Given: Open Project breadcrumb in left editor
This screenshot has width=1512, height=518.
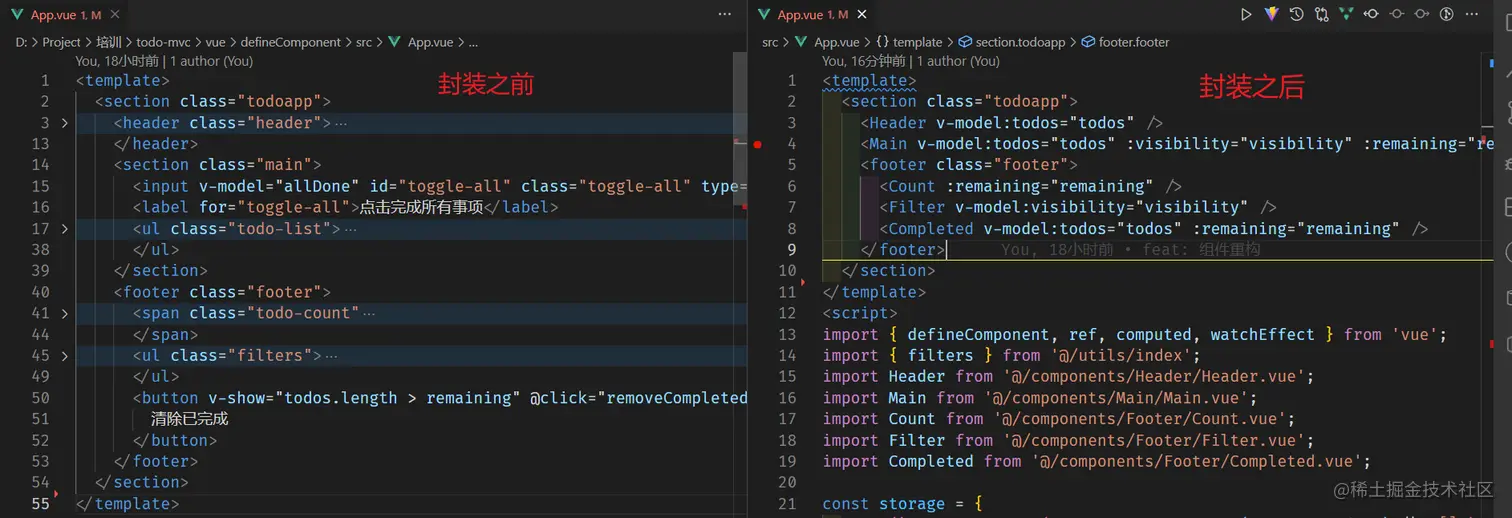Looking at the screenshot, I should point(61,42).
